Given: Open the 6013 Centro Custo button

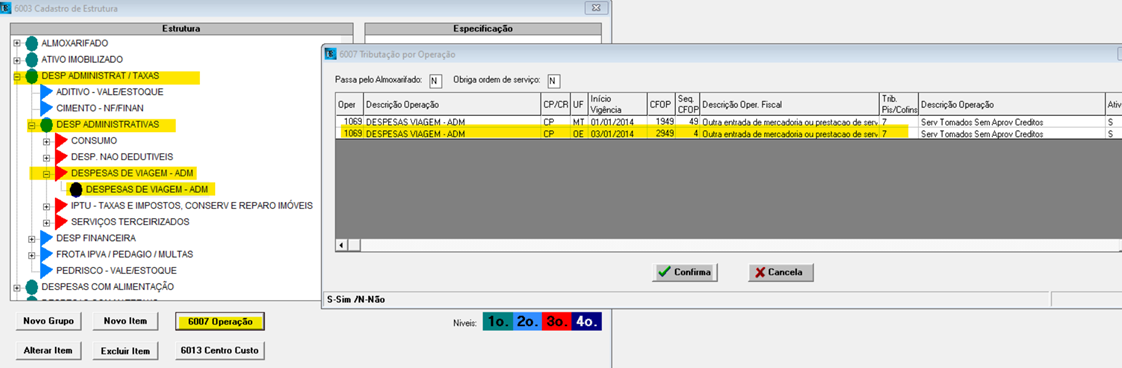Looking at the screenshot, I should (220, 351).
